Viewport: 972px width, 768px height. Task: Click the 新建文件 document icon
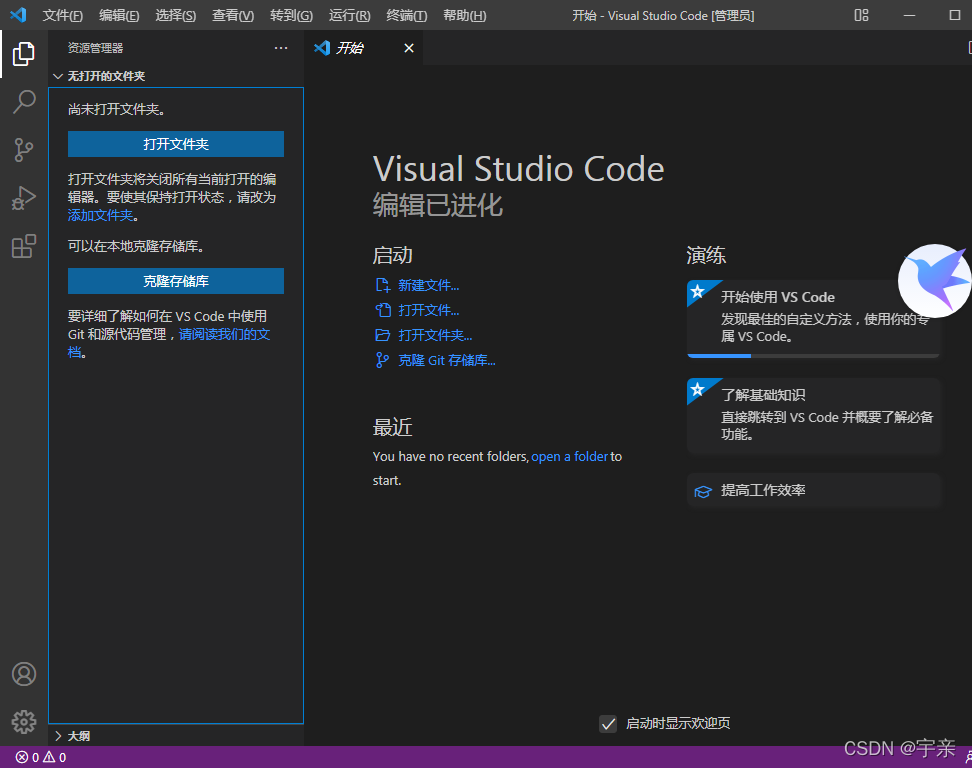(x=382, y=285)
